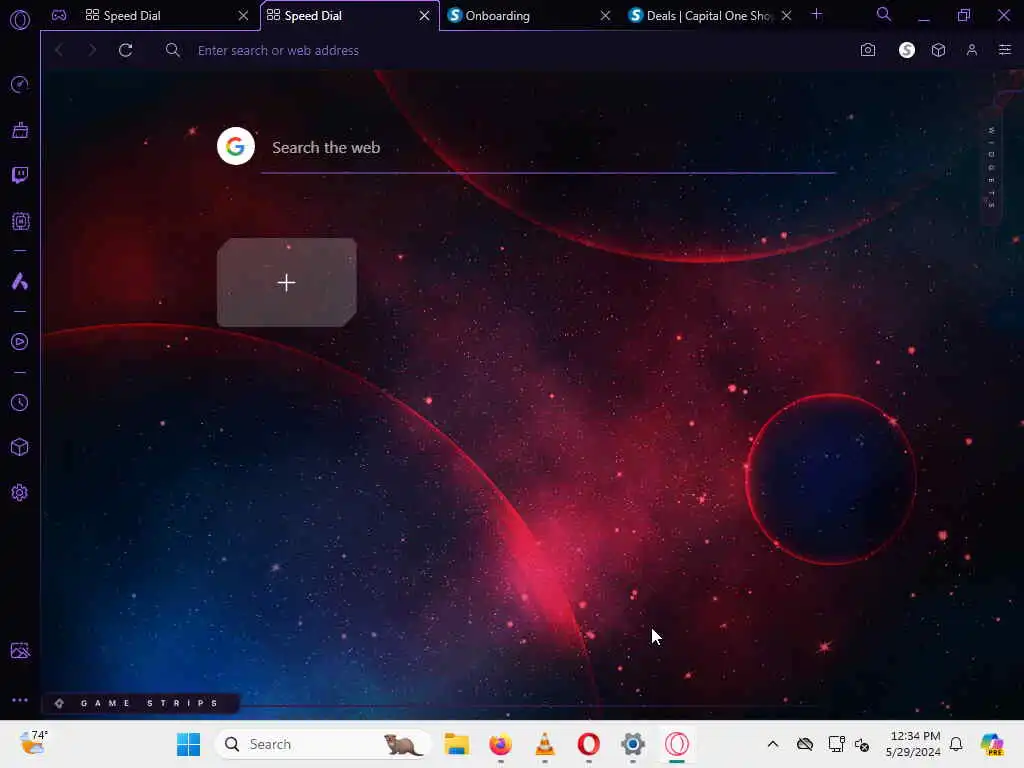This screenshot has height=768, width=1024.
Task: Reload the current page
Action: [125, 50]
